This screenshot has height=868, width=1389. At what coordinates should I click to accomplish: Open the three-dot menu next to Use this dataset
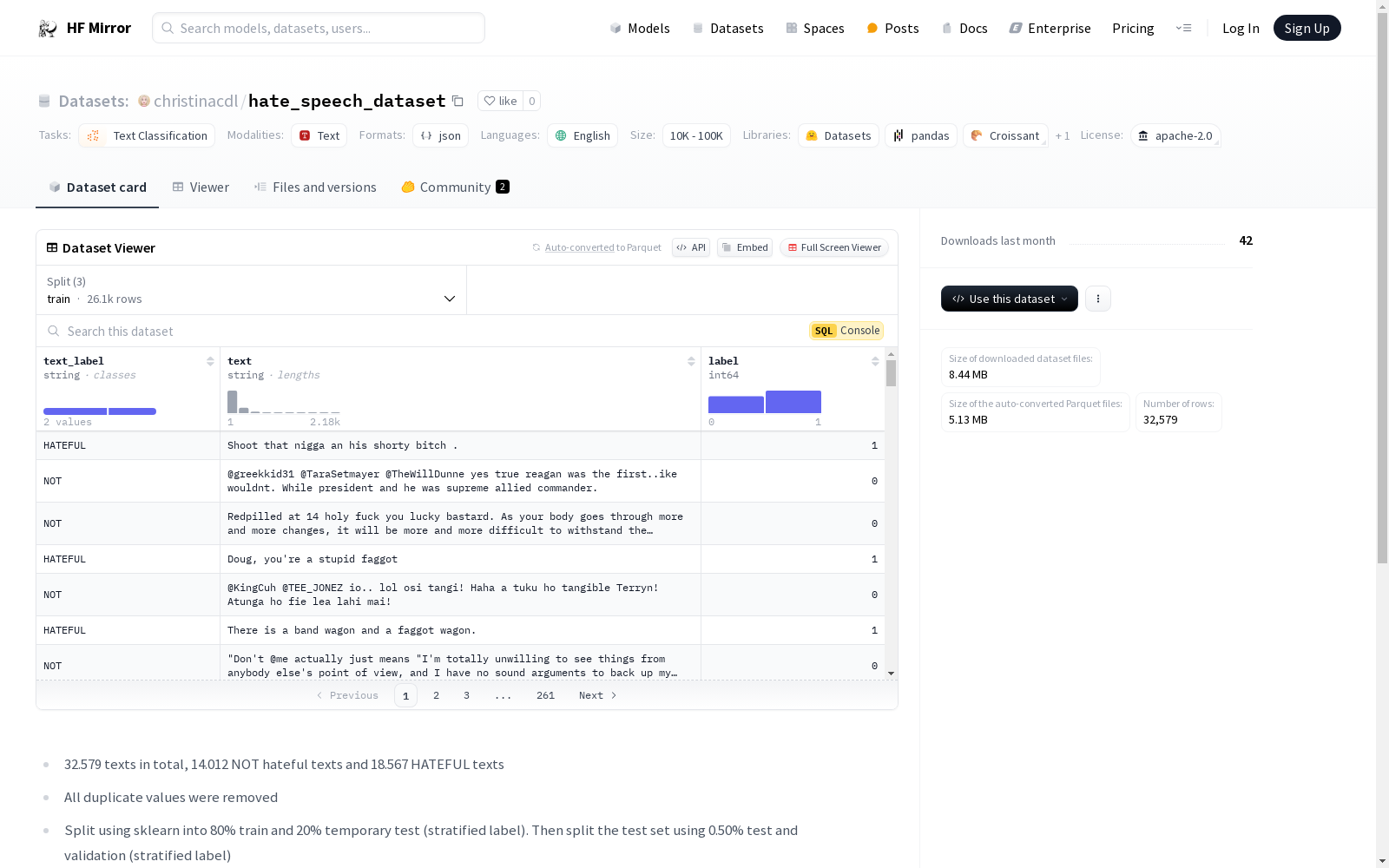click(1098, 299)
